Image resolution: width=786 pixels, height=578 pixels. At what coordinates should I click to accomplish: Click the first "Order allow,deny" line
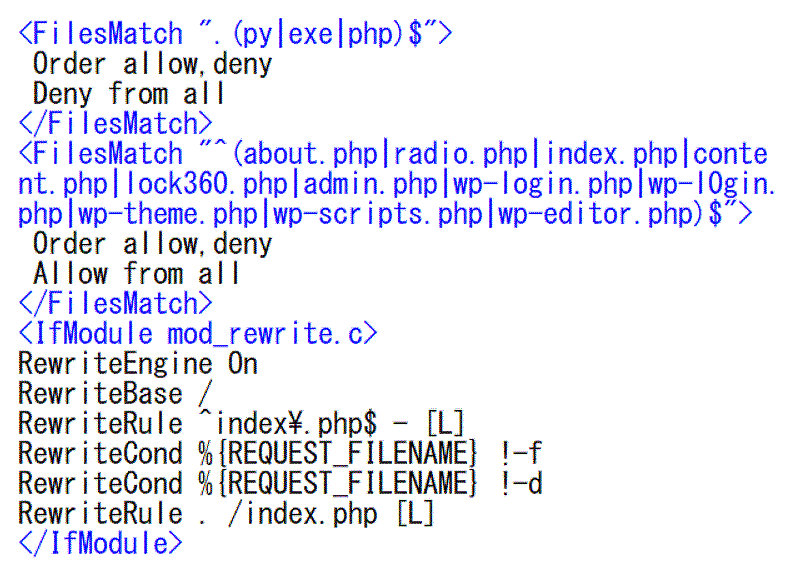[152, 64]
